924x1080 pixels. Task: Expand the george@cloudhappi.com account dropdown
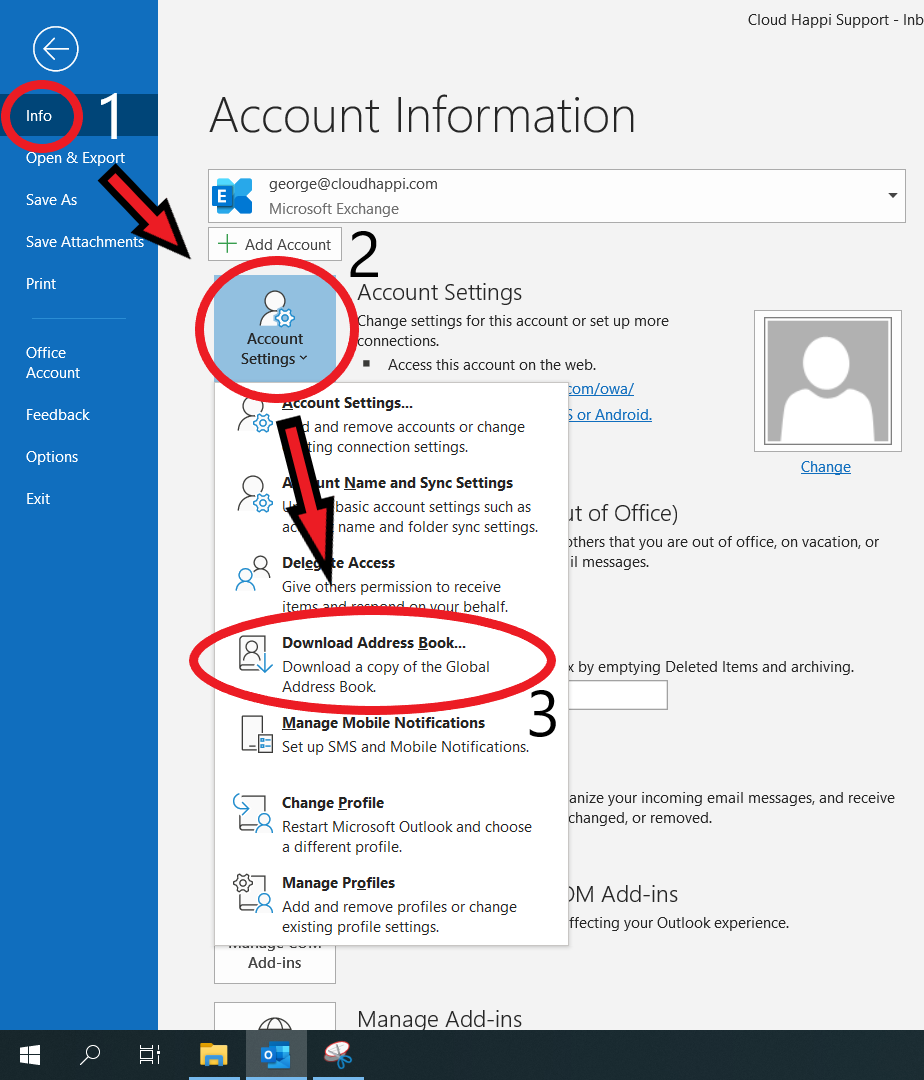point(892,196)
